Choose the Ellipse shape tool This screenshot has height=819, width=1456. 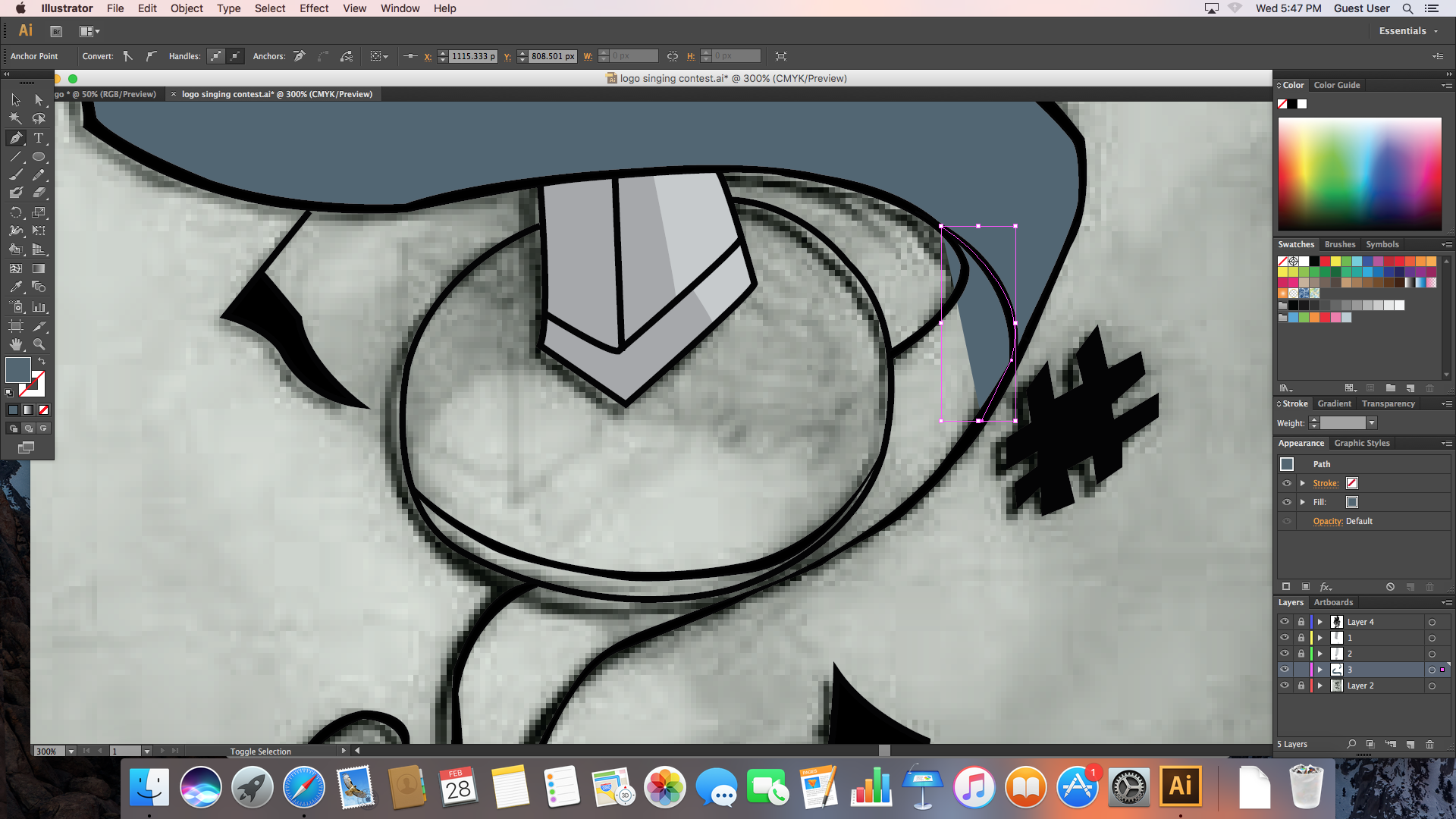pyautogui.click(x=39, y=157)
